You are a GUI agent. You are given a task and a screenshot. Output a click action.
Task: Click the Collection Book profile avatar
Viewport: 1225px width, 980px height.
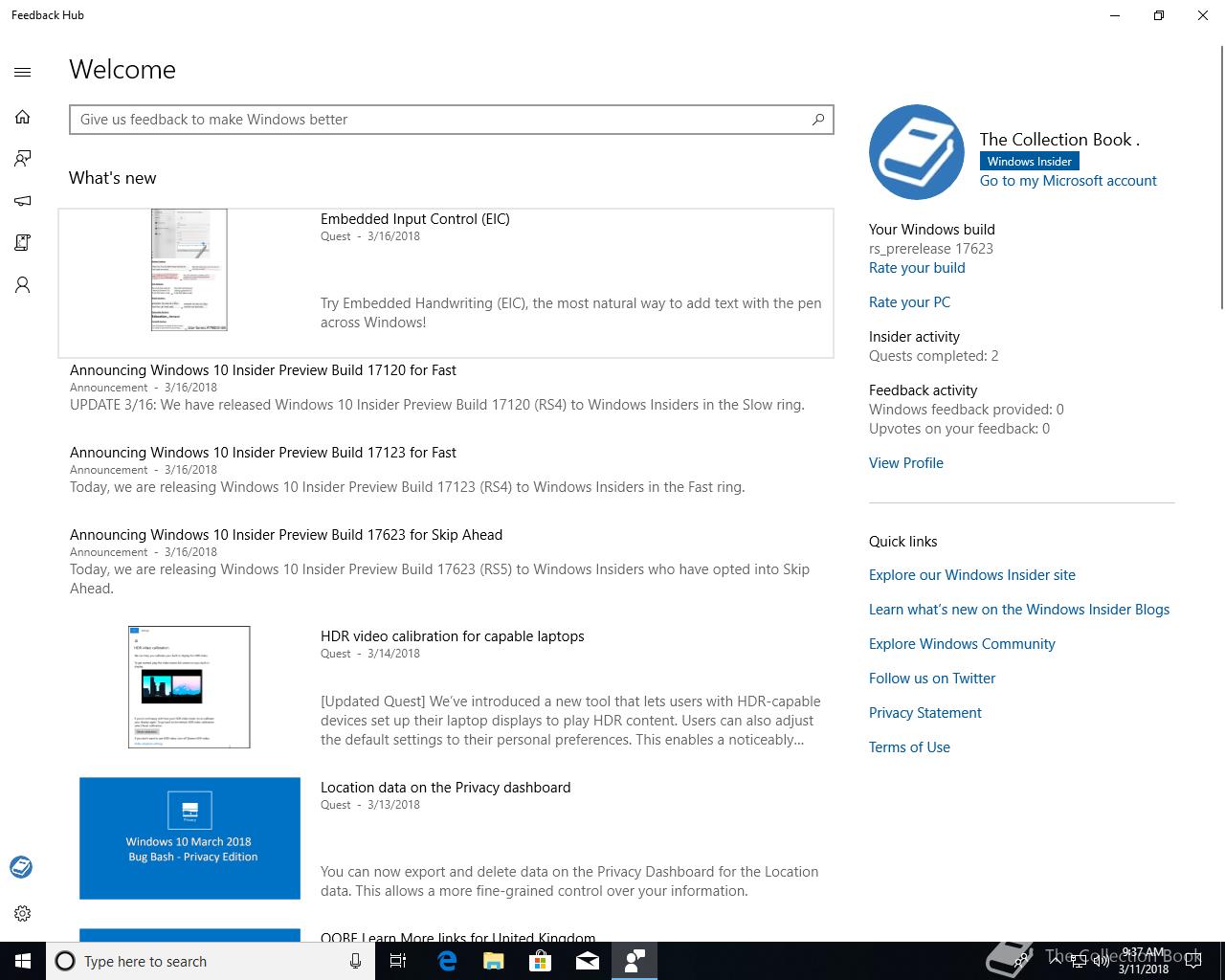(x=917, y=152)
